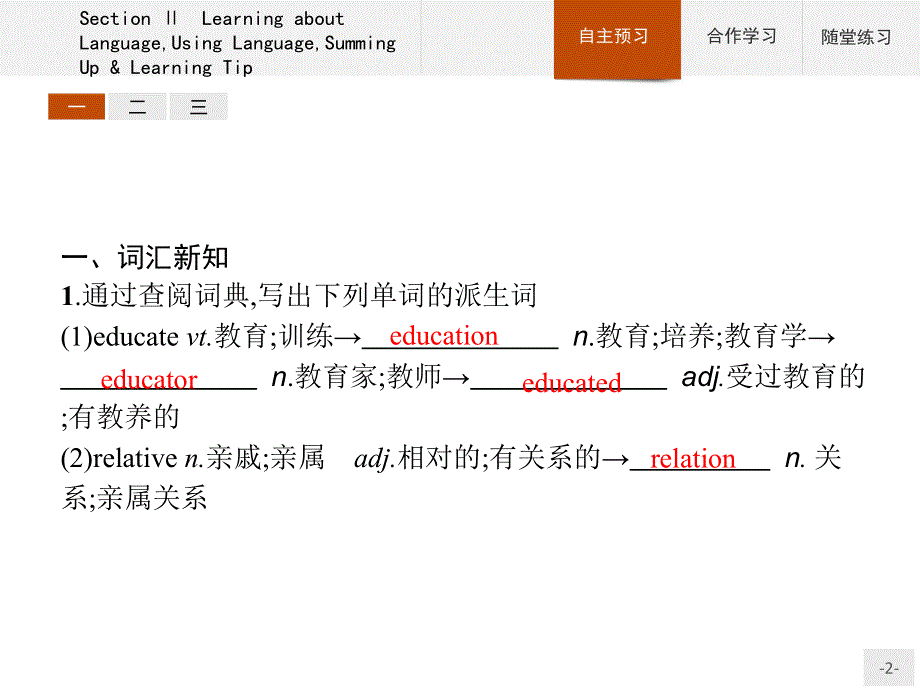The height and width of the screenshot is (690, 920).
Task: Select the answer word 'educator'
Action: [147, 380]
